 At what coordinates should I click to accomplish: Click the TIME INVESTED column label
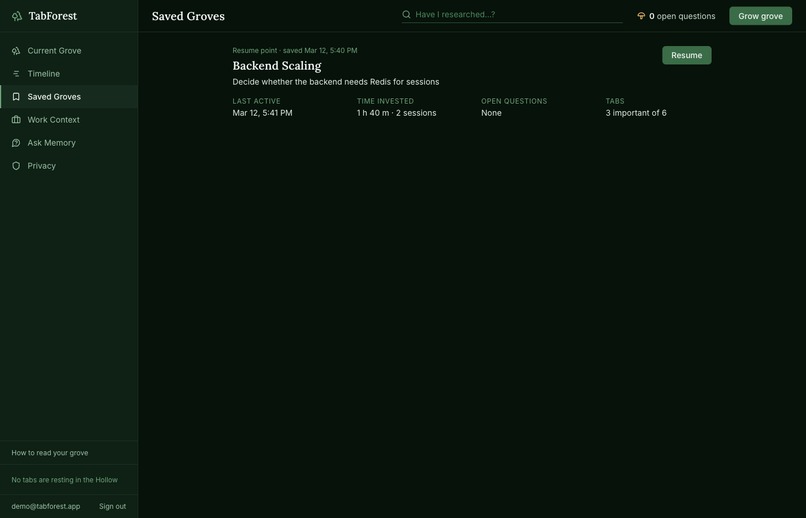(385, 101)
